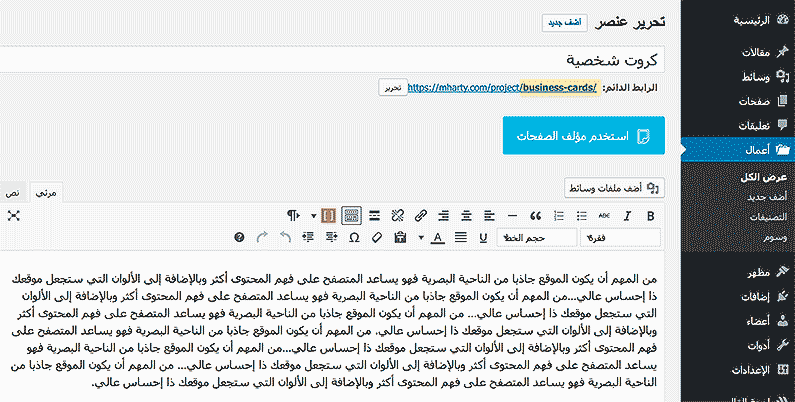
Task: Toggle bold formatting in editor toolbar
Action: 651,215
